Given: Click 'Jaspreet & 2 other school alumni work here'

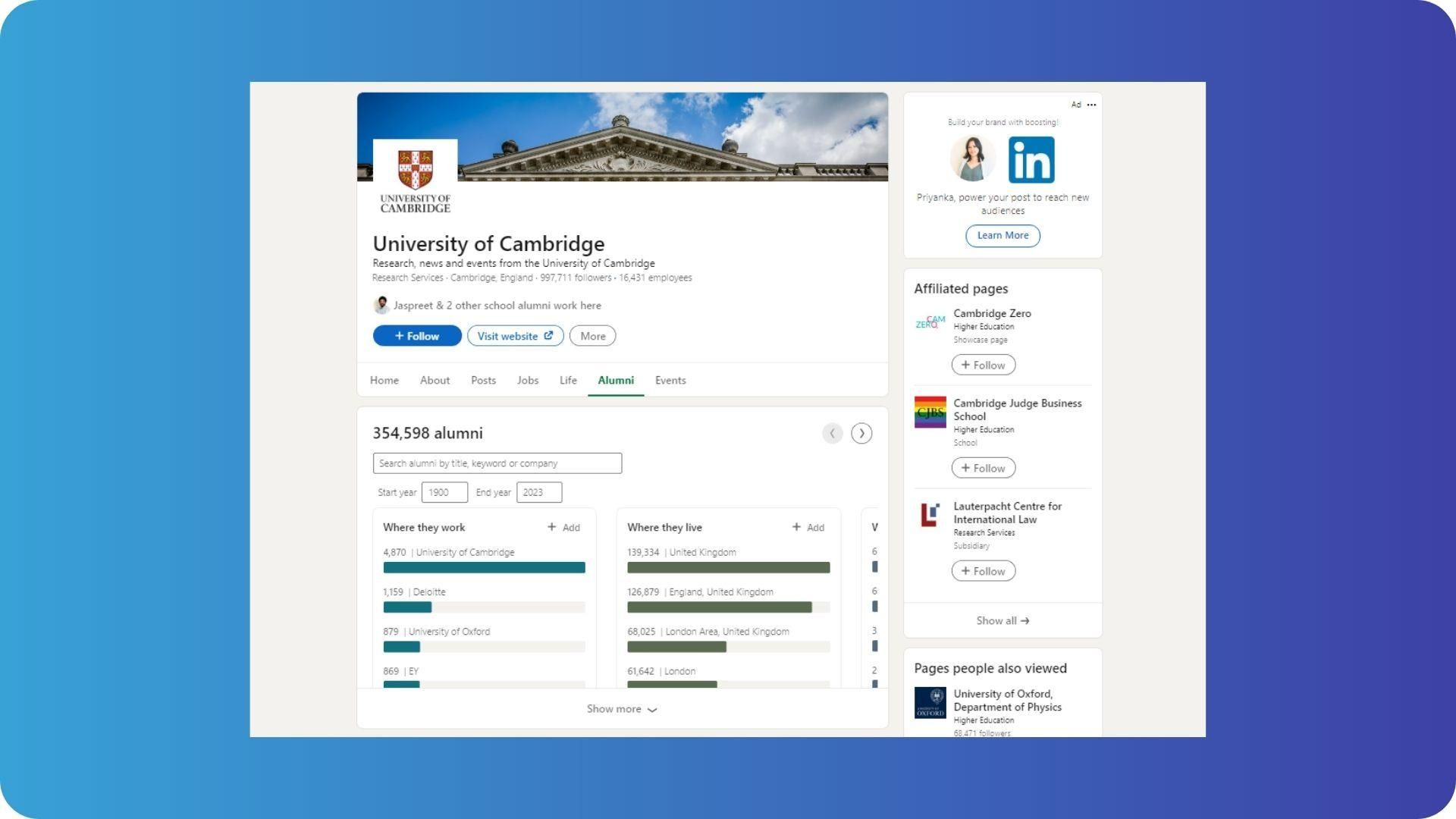Looking at the screenshot, I should pos(497,306).
